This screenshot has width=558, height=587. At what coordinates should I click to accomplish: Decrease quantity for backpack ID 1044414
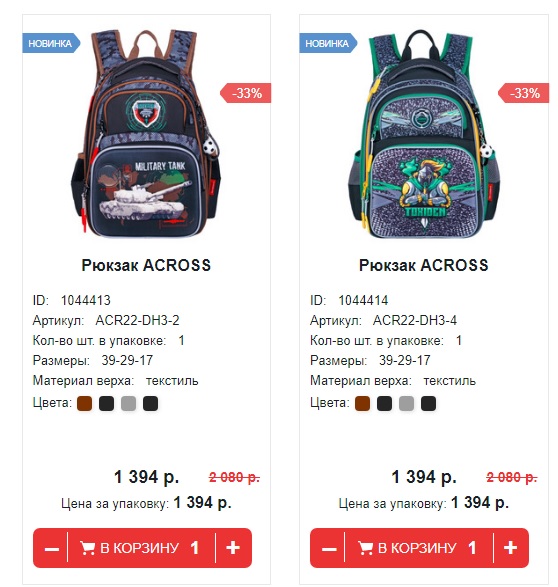tap(328, 548)
